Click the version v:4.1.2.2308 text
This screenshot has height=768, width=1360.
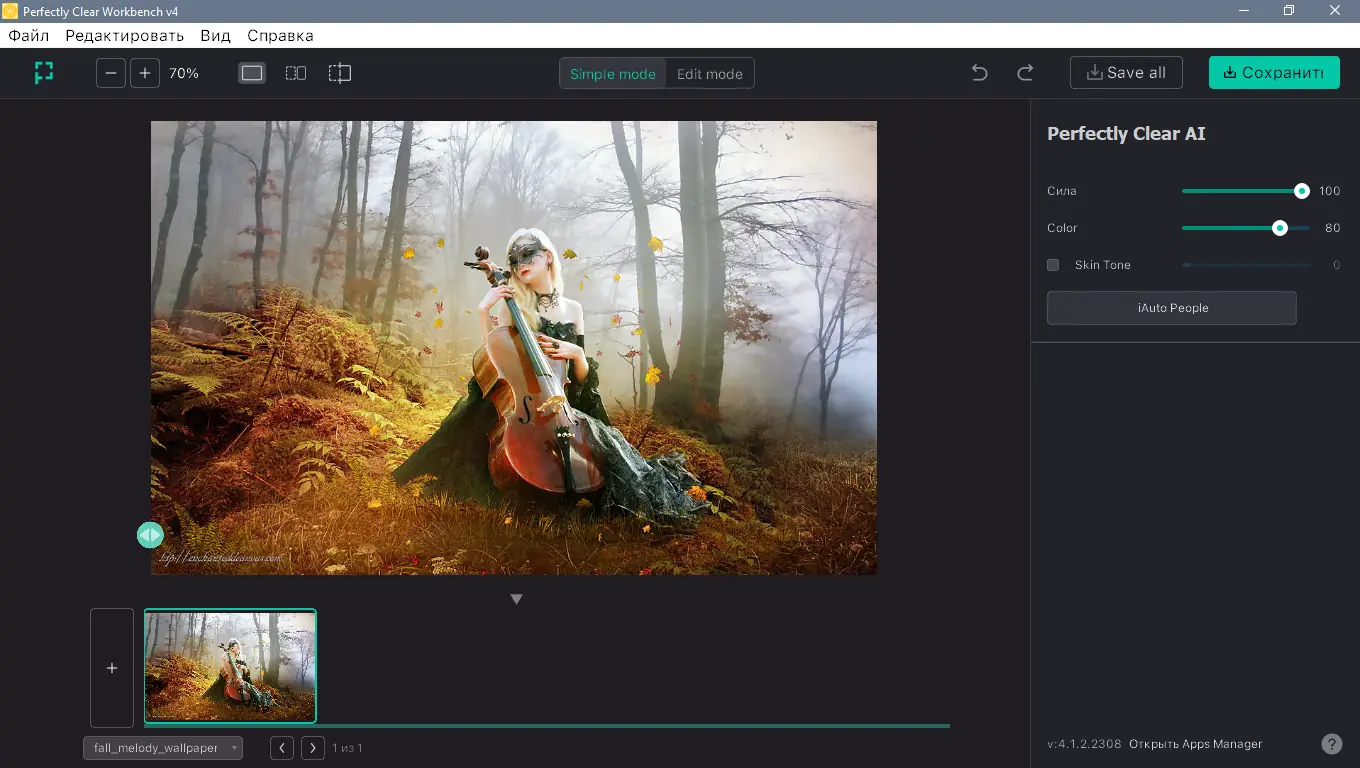1084,744
